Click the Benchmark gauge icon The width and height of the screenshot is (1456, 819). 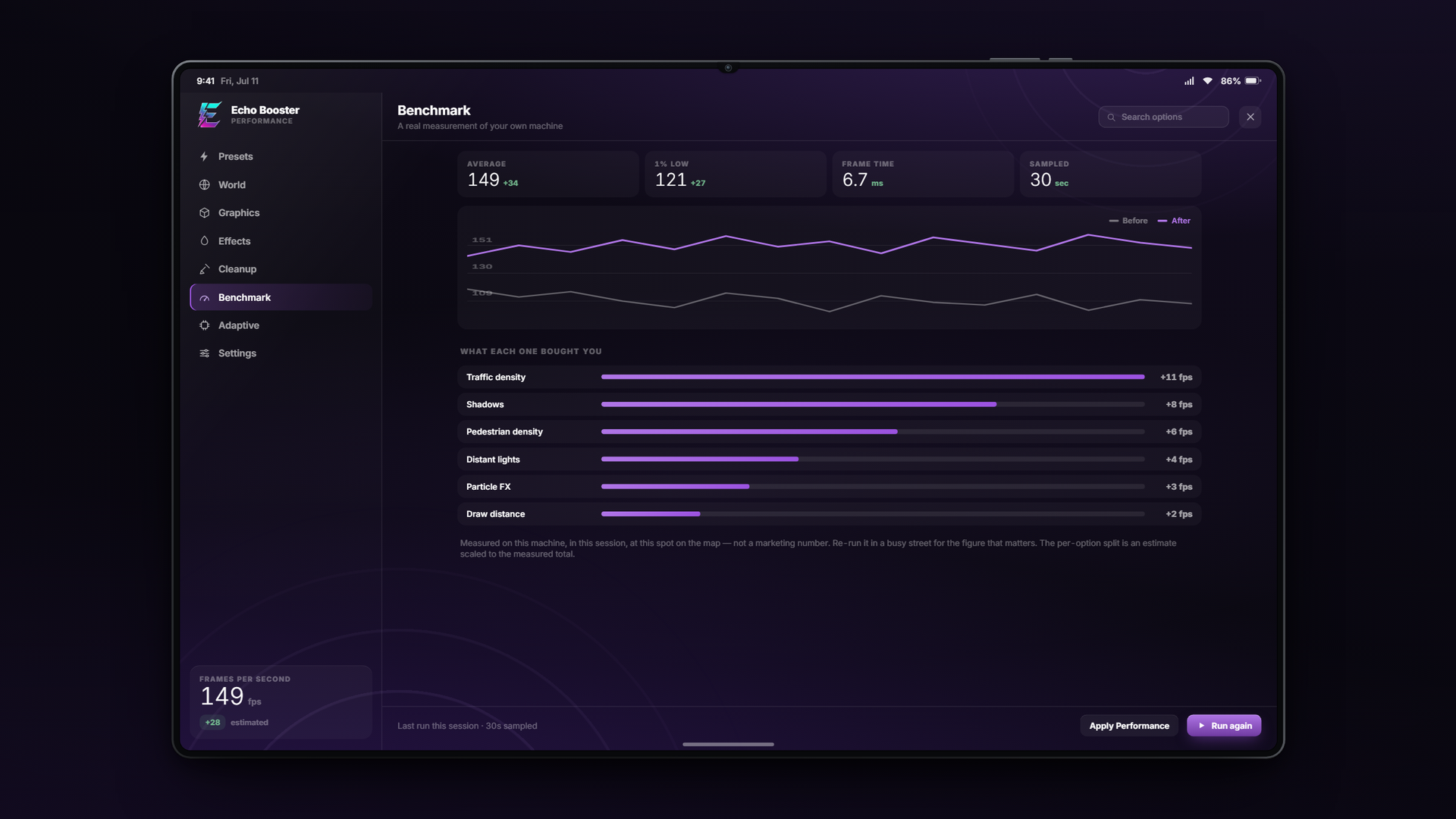[204, 298]
